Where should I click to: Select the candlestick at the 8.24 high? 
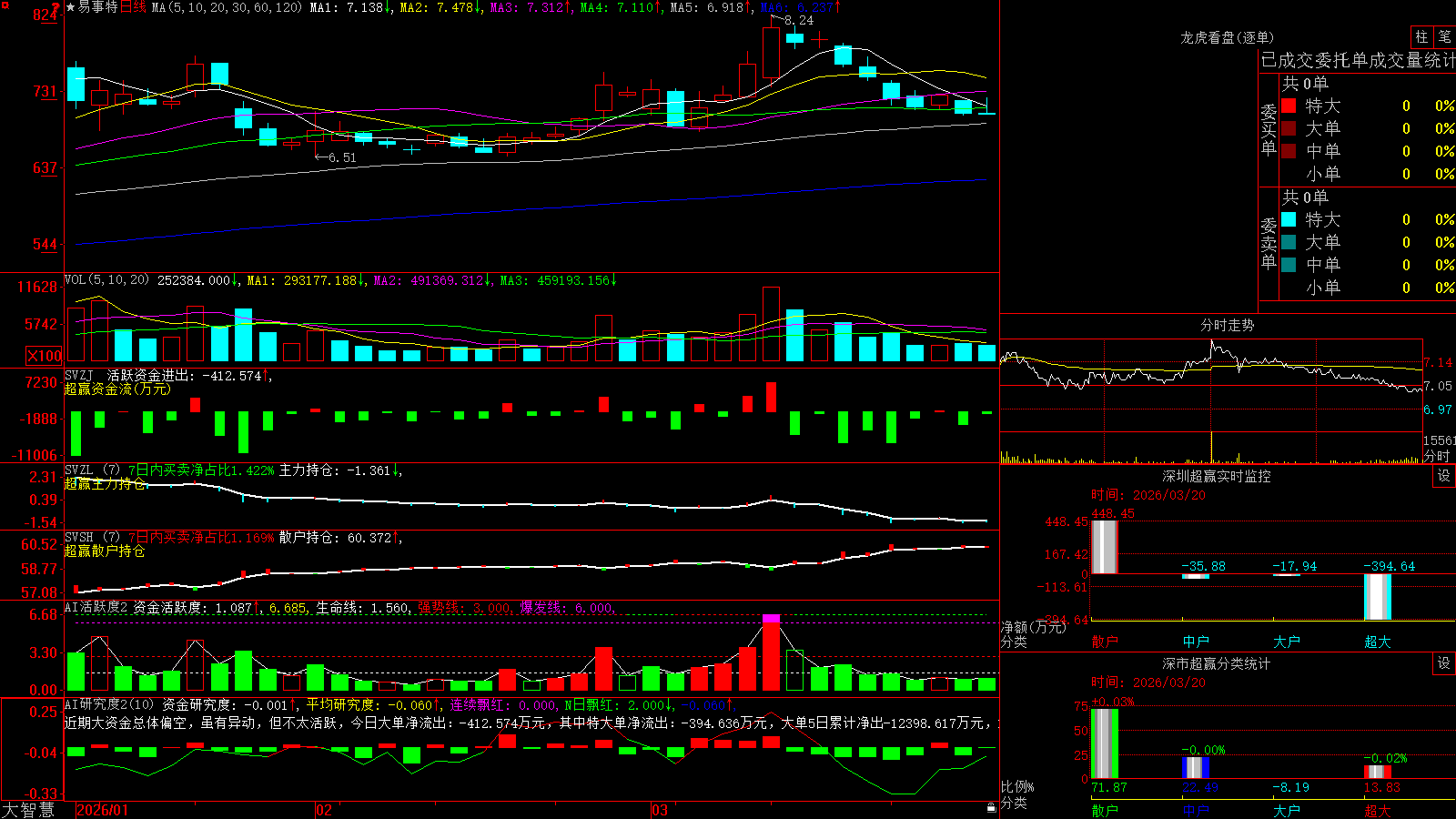(771, 52)
